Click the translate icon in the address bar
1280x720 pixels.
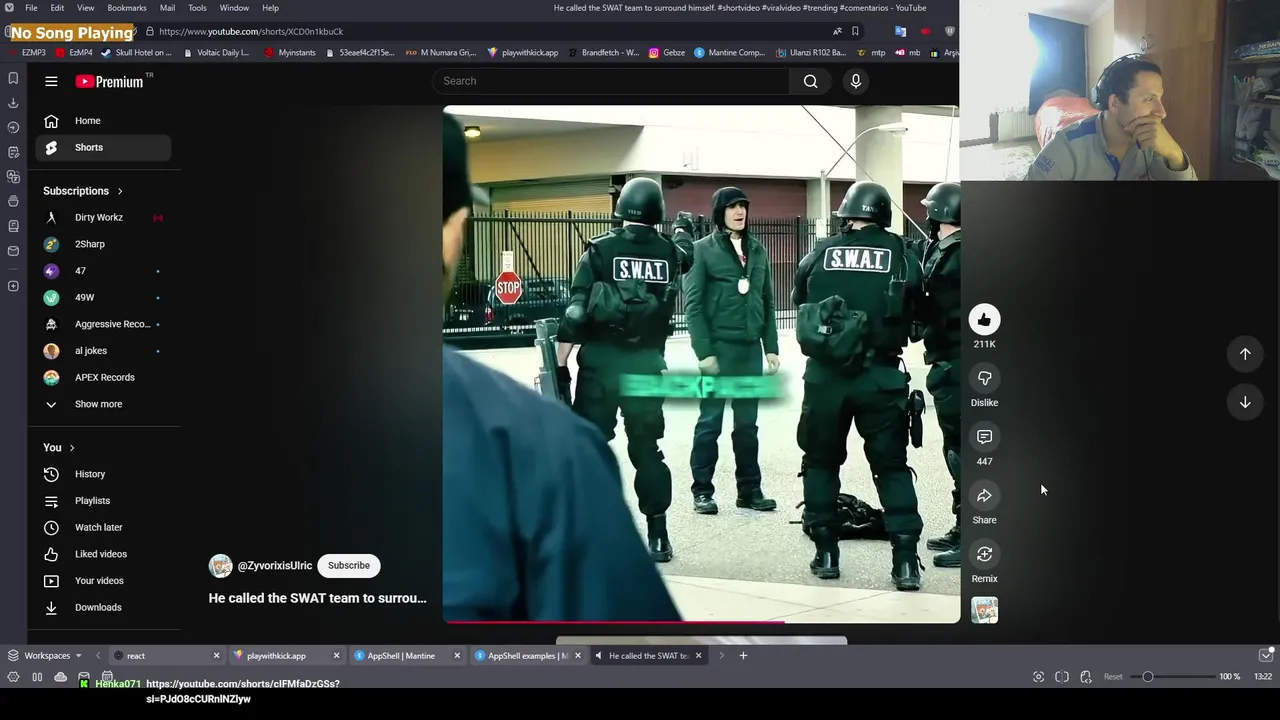[837, 31]
